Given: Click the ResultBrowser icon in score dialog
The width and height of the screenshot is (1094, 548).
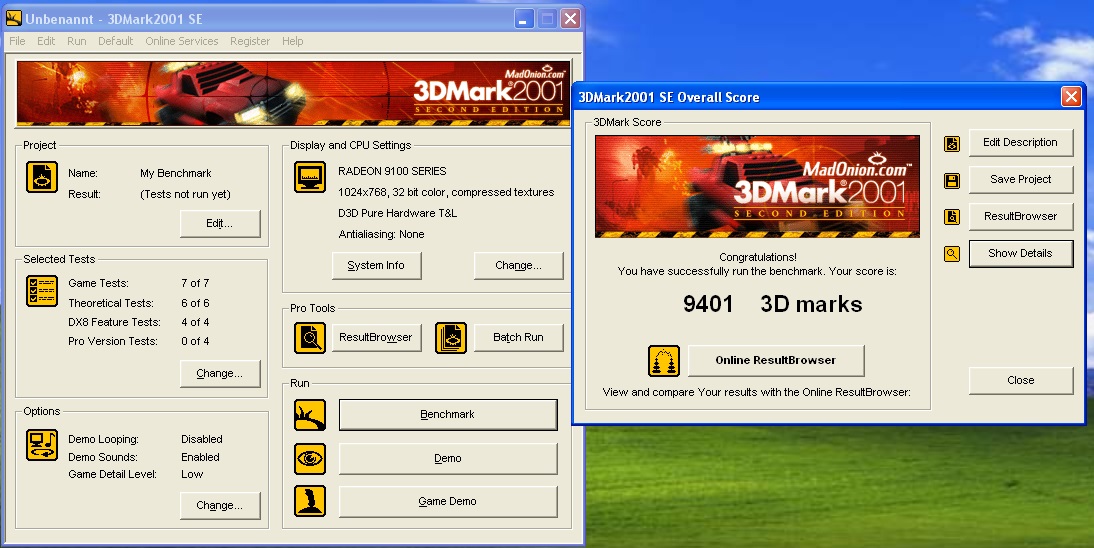Looking at the screenshot, I should [952, 217].
